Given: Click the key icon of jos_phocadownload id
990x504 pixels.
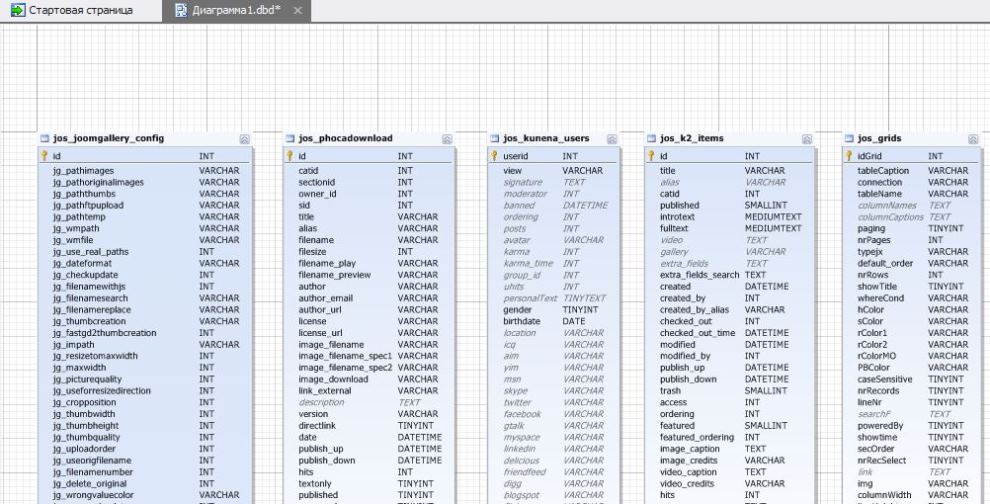Looking at the screenshot, I should coord(291,157).
